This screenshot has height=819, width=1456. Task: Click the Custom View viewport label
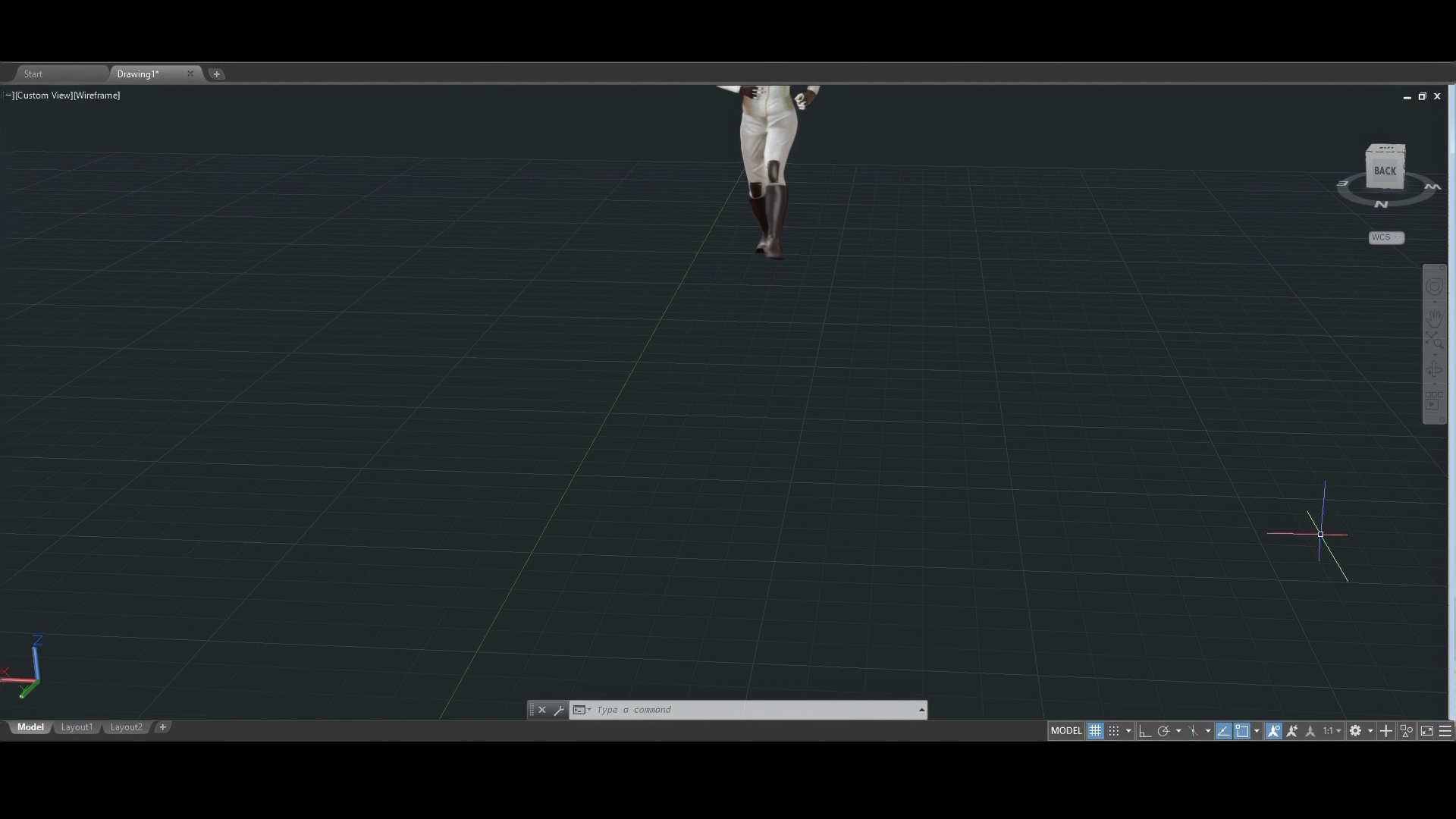tap(43, 96)
